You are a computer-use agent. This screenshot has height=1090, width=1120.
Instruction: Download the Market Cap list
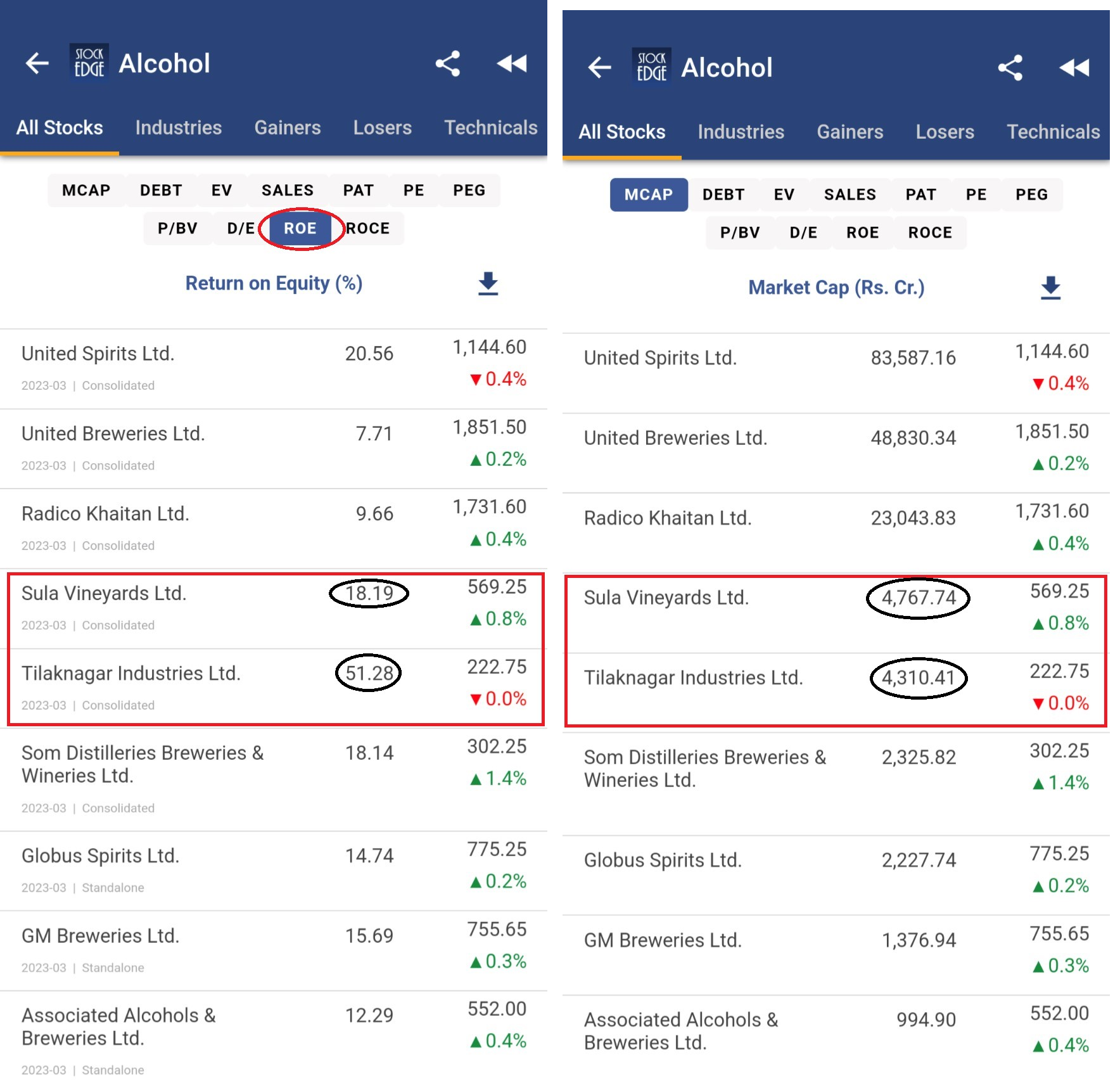[x=1050, y=288]
